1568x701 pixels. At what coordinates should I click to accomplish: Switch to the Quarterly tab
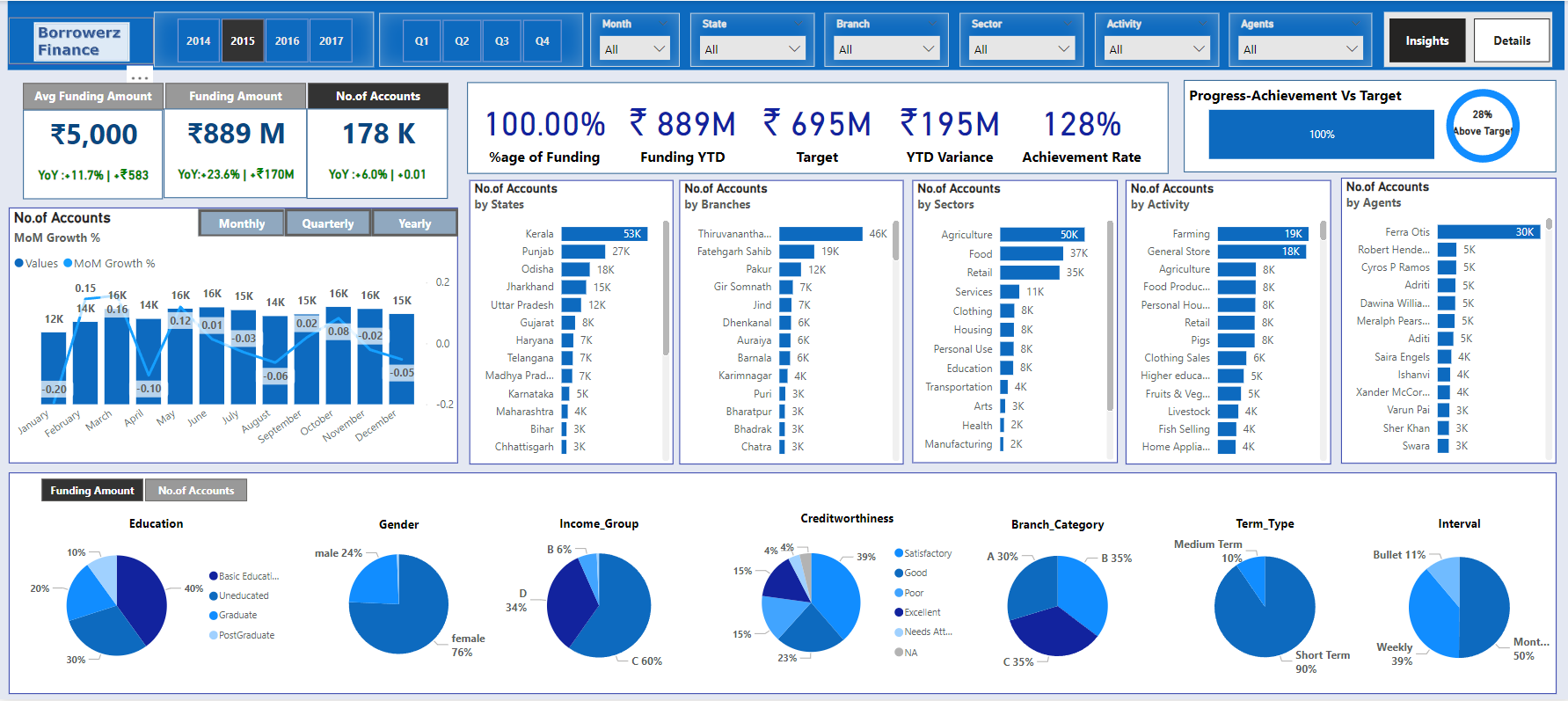point(328,223)
